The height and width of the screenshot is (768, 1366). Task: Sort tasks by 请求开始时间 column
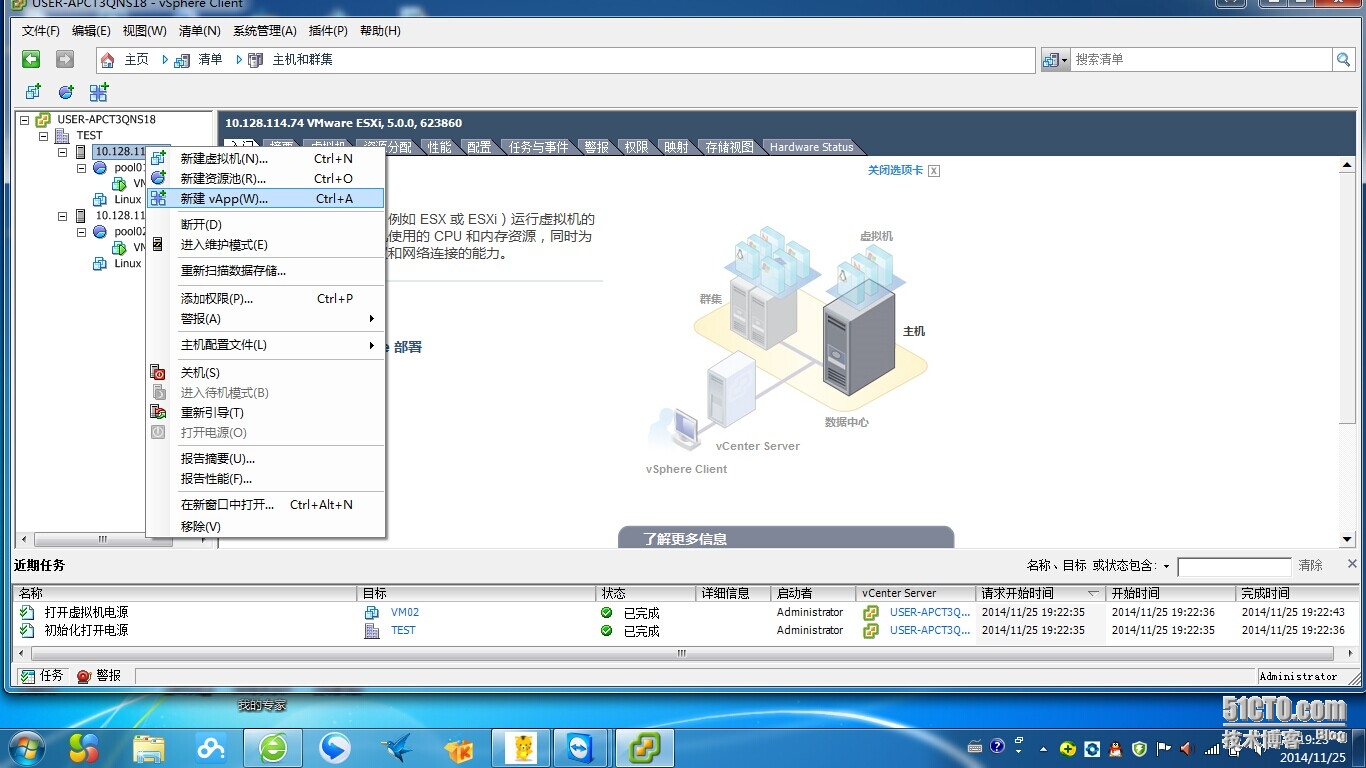pyautogui.click(x=1040, y=593)
